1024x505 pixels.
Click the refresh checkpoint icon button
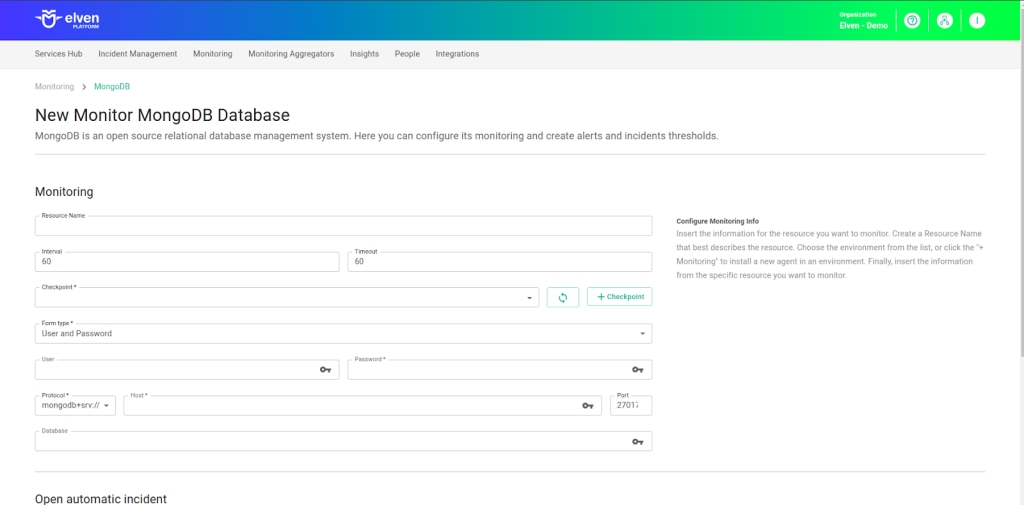tap(563, 297)
